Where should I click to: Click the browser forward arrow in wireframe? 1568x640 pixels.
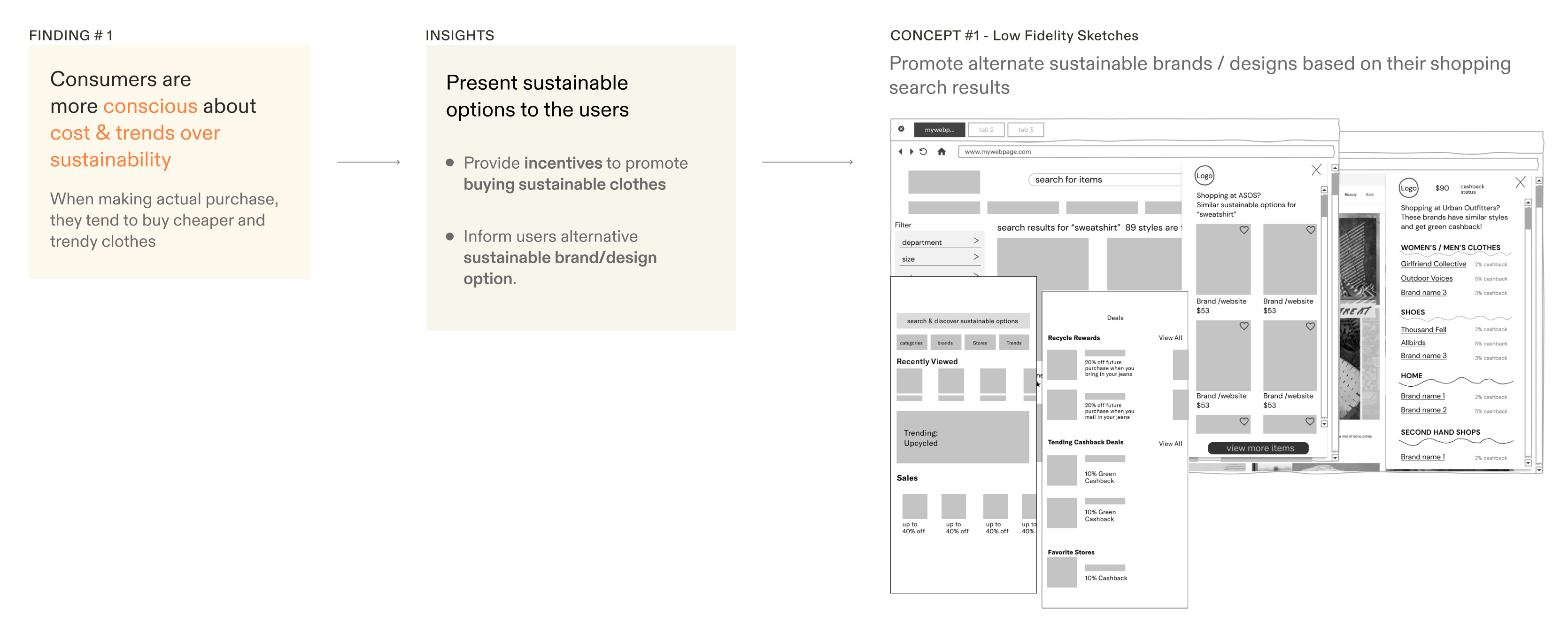pyautogui.click(x=911, y=152)
